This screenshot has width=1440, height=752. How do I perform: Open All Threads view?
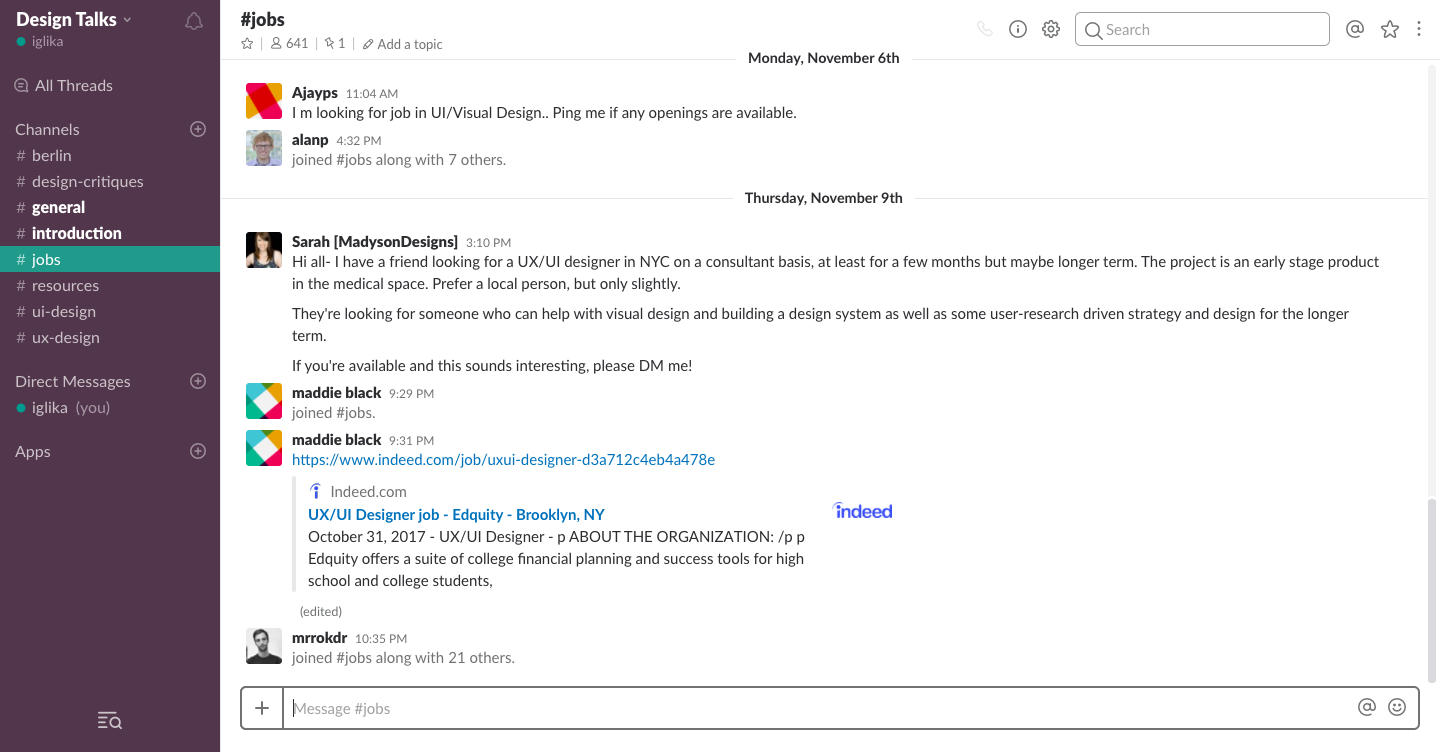click(x=64, y=85)
